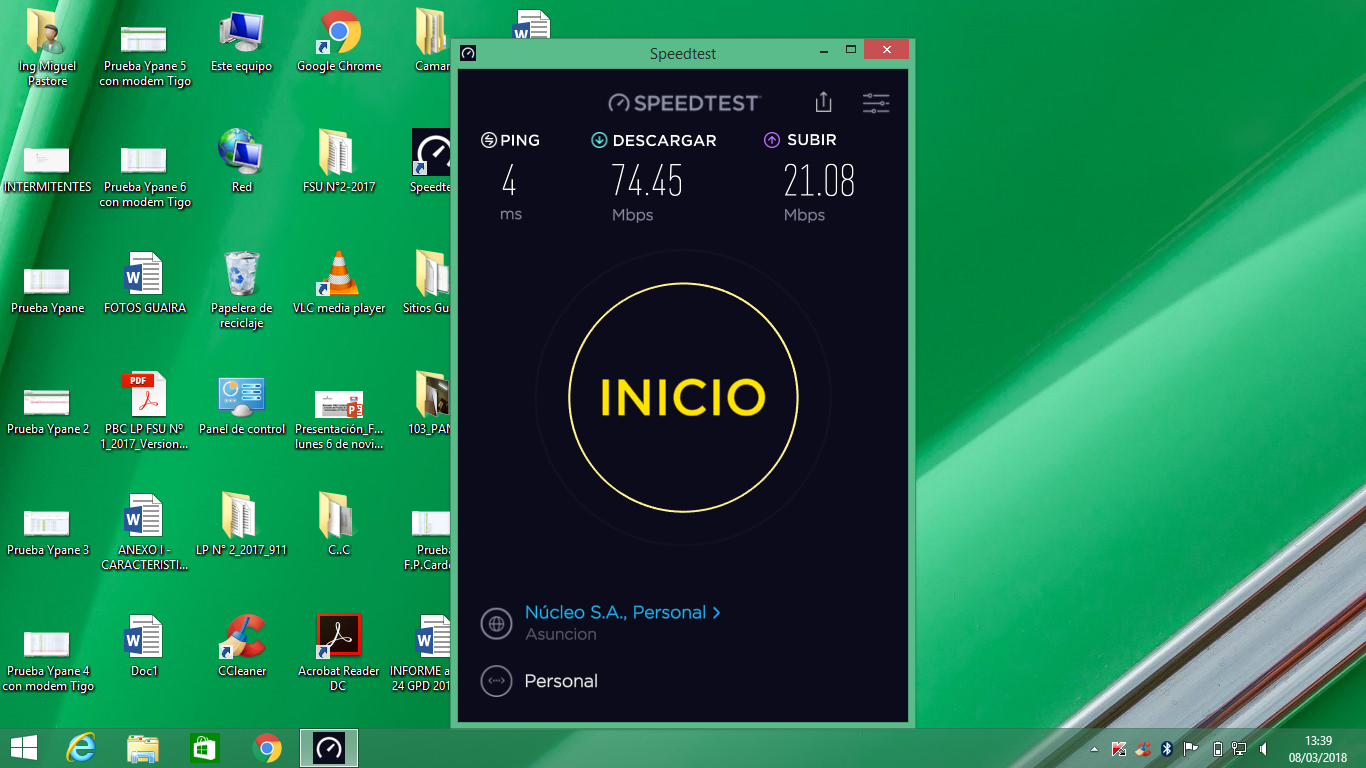
Task: Open the network tray icon
Action: pos(1239,749)
